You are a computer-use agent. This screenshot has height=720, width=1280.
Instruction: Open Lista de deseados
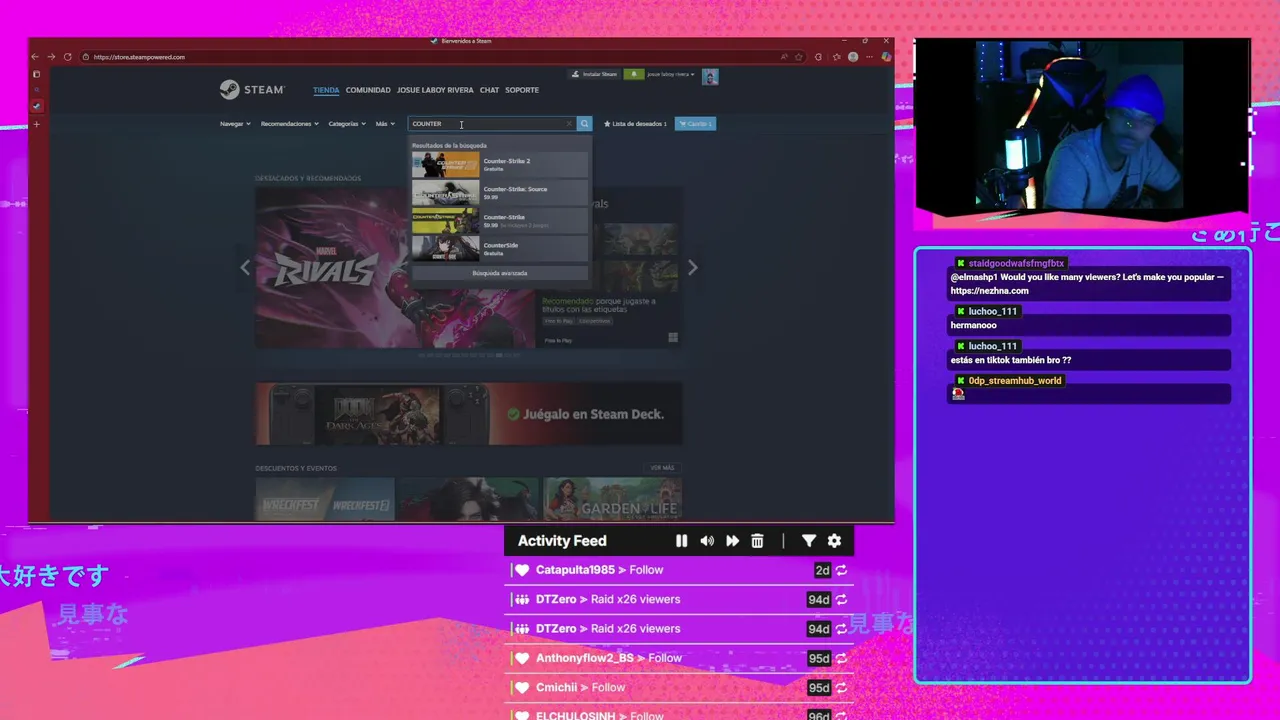[x=636, y=124]
